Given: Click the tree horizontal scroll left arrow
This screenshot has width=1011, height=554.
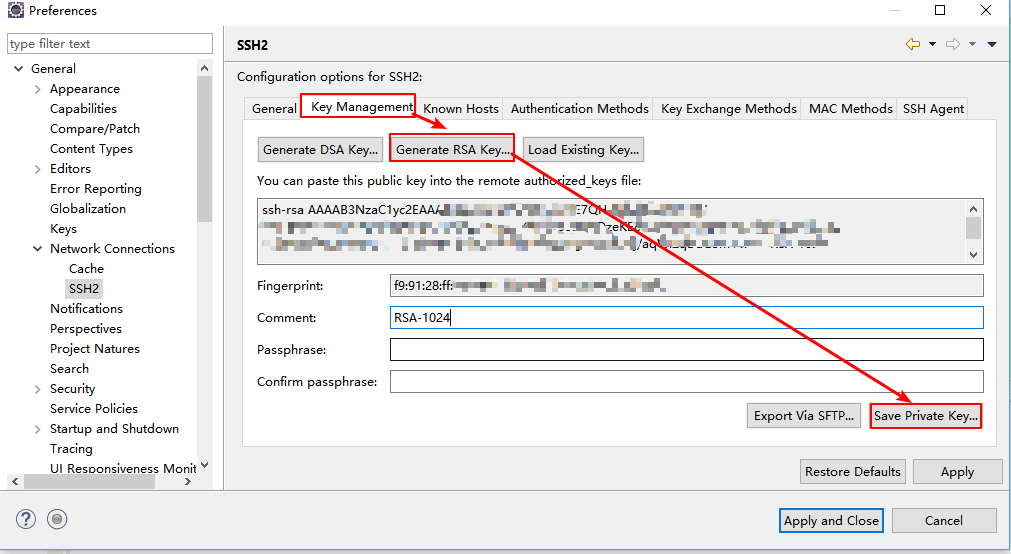Looking at the screenshot, I should point(15,482).
